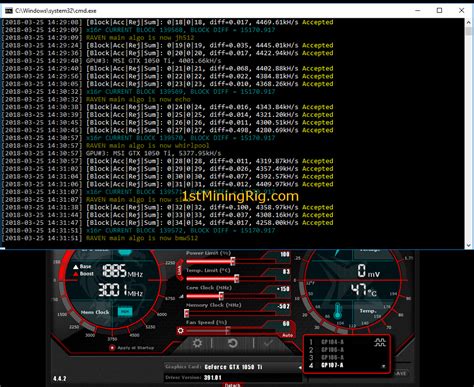The width and height of the screenshot is (474, 387).
Task: Toggle Auto fan speed mode
Action: 287,335
